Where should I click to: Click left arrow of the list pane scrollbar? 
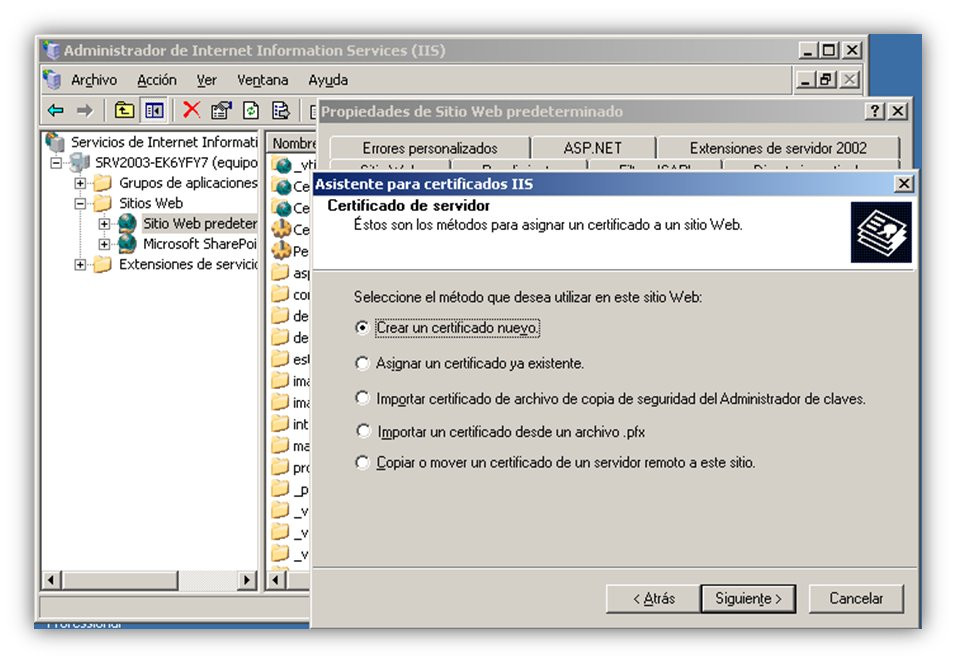point(276,579)
